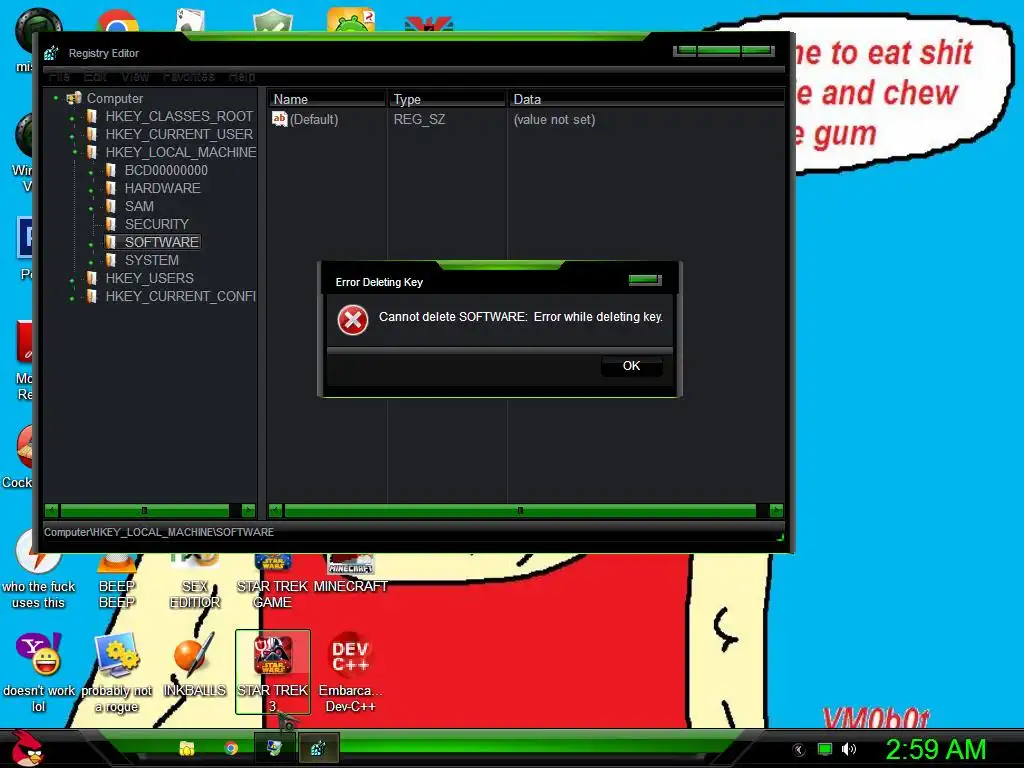Expand the HARDWARE key
1024x768 pixels.
pyautogui.click(x=91, y=190)
